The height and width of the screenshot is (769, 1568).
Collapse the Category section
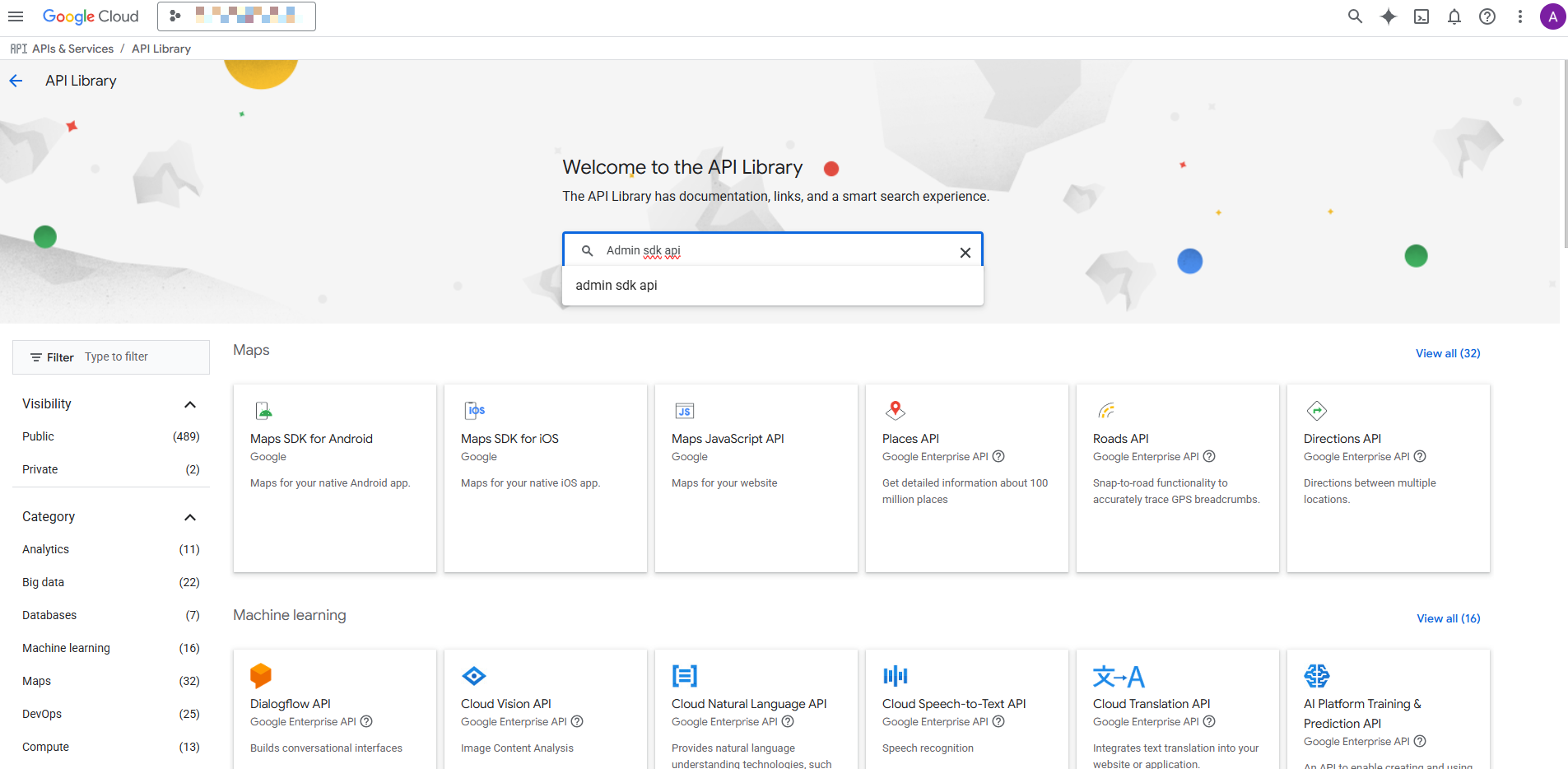(190, 517)
